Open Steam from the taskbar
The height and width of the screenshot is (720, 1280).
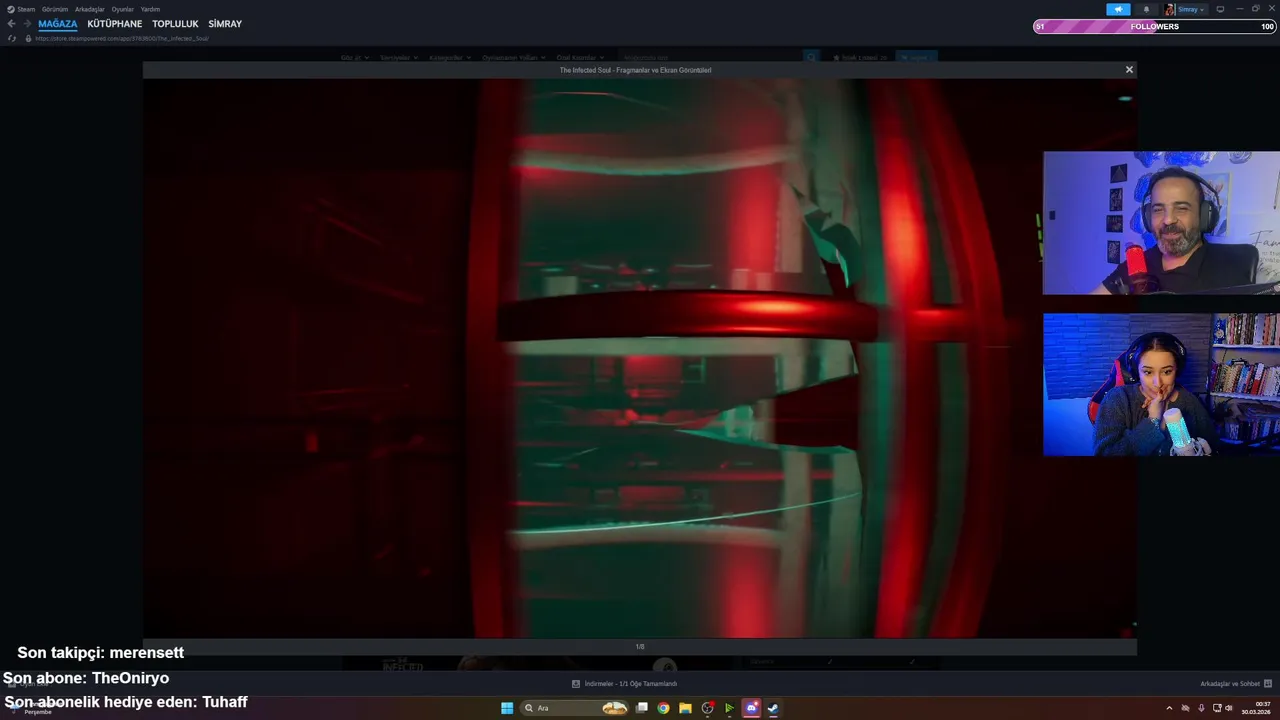tap(773, 708)
